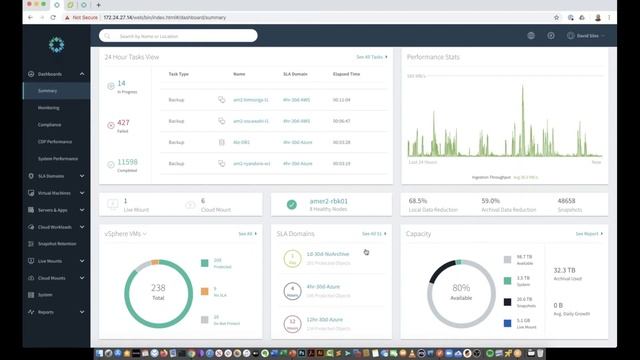The height and width of the screenshot is (360, 640).
Task: Click the browser address bar URL
Action: [x=164, y=18]
